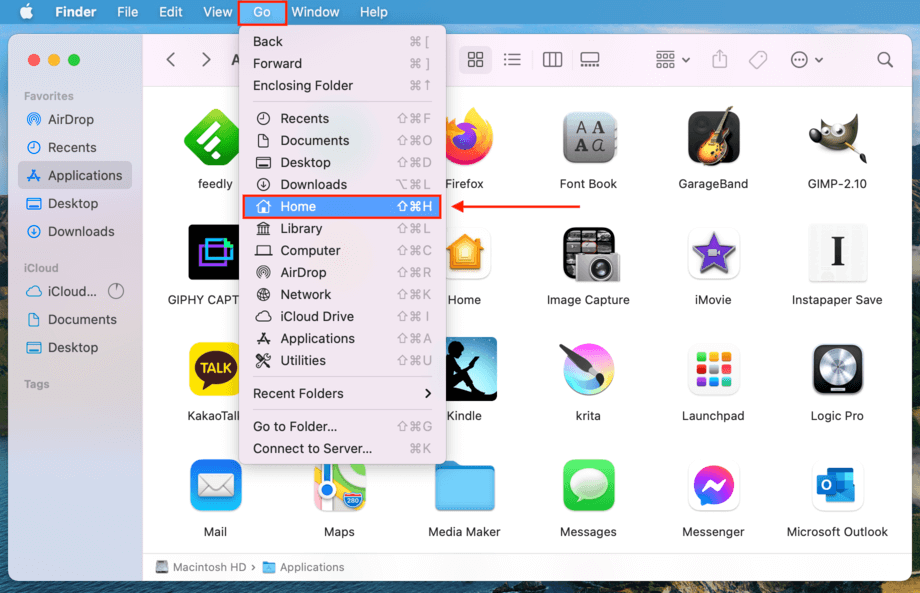Select Downloads in the Finder sidebar
920x593 pixels.
[75, 232]
